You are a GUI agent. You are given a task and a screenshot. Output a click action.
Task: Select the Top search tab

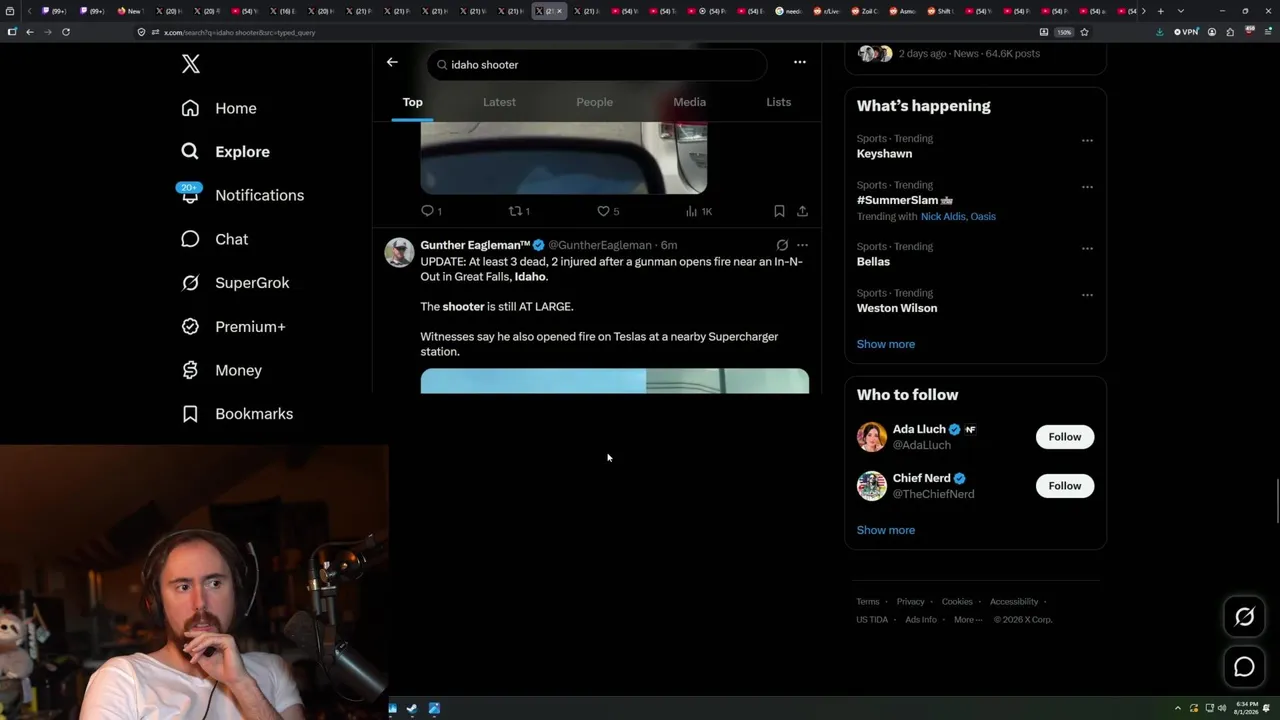413,102
